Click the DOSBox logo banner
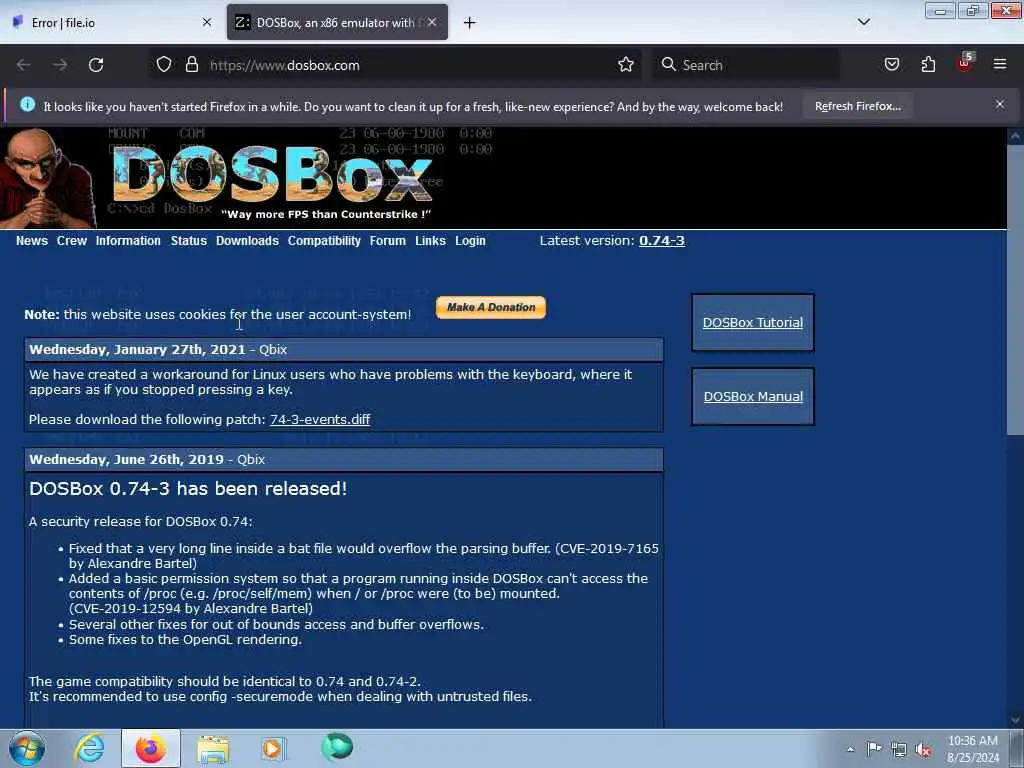Viewport: 1024px width, 768px height. (272, 176)
